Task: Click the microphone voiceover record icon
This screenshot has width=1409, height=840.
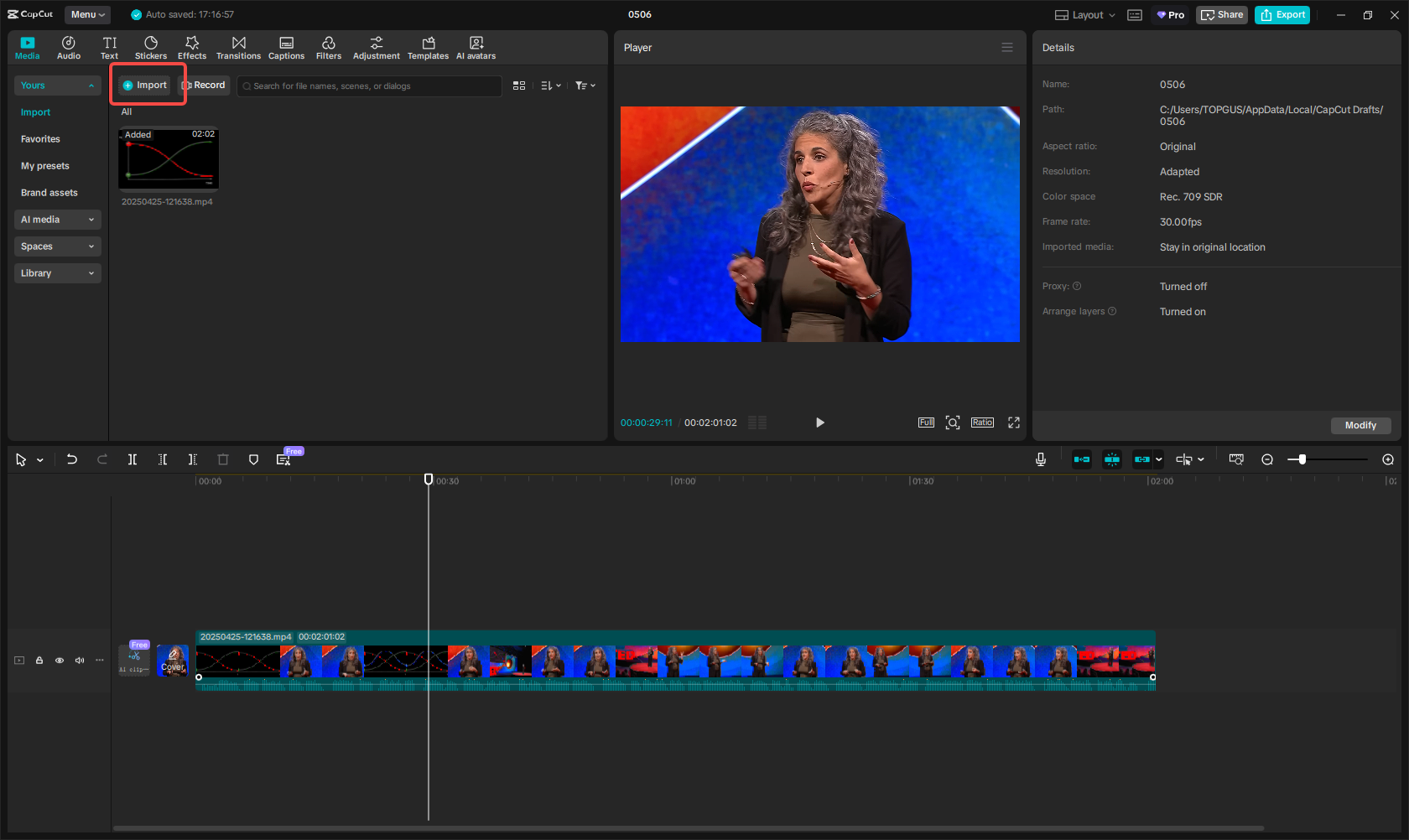Action: [x=1041, y=459]
